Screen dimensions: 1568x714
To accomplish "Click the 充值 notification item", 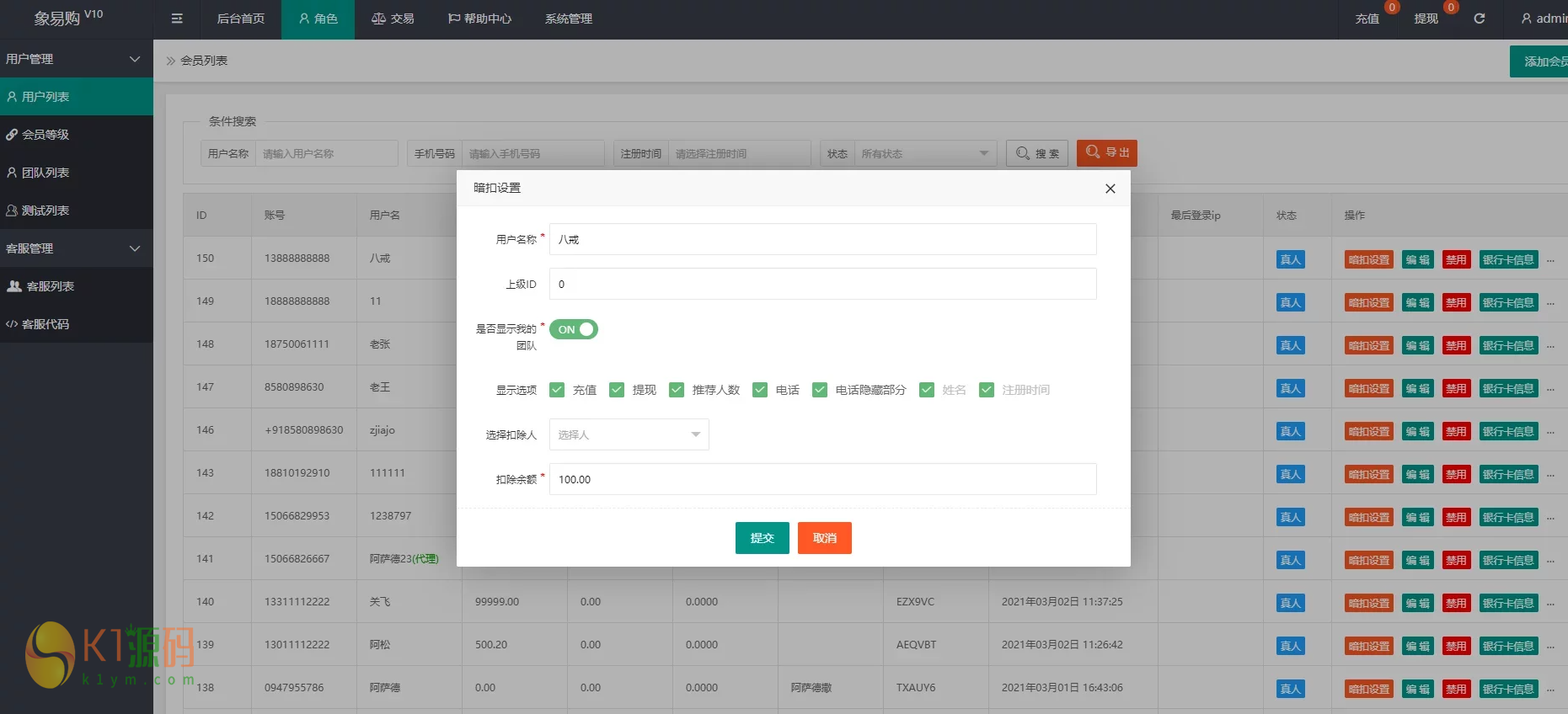I will point(1367,19).
